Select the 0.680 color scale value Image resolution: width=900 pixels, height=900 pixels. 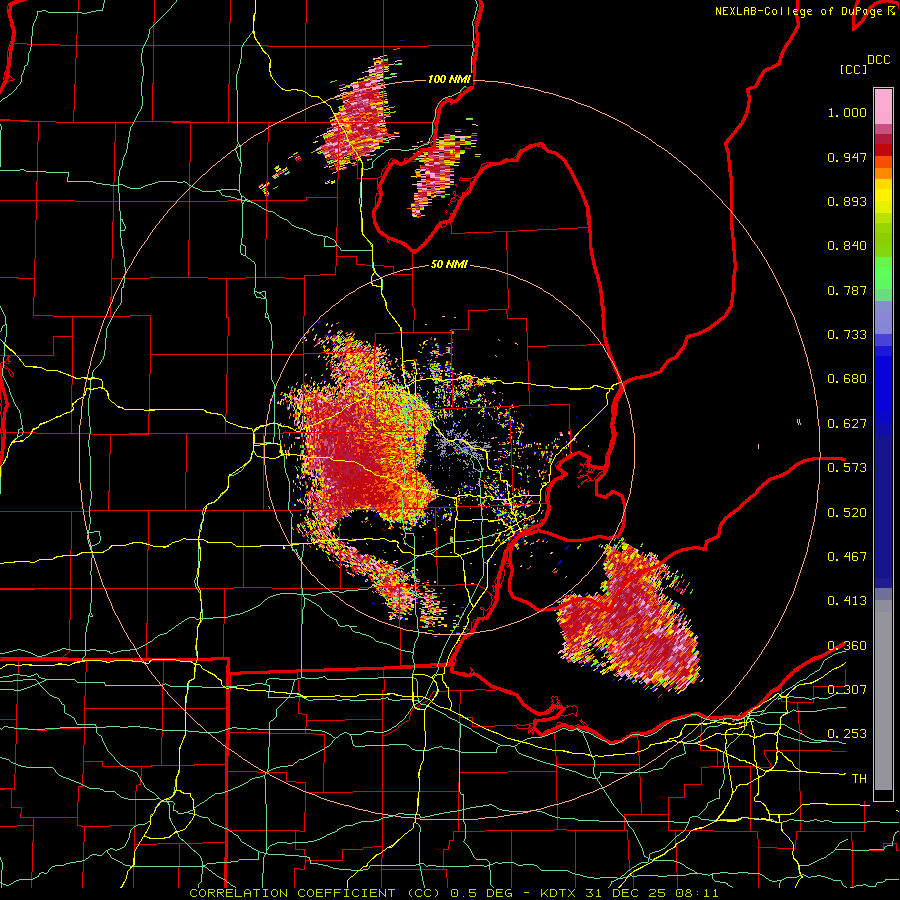[x=847, y=379]
